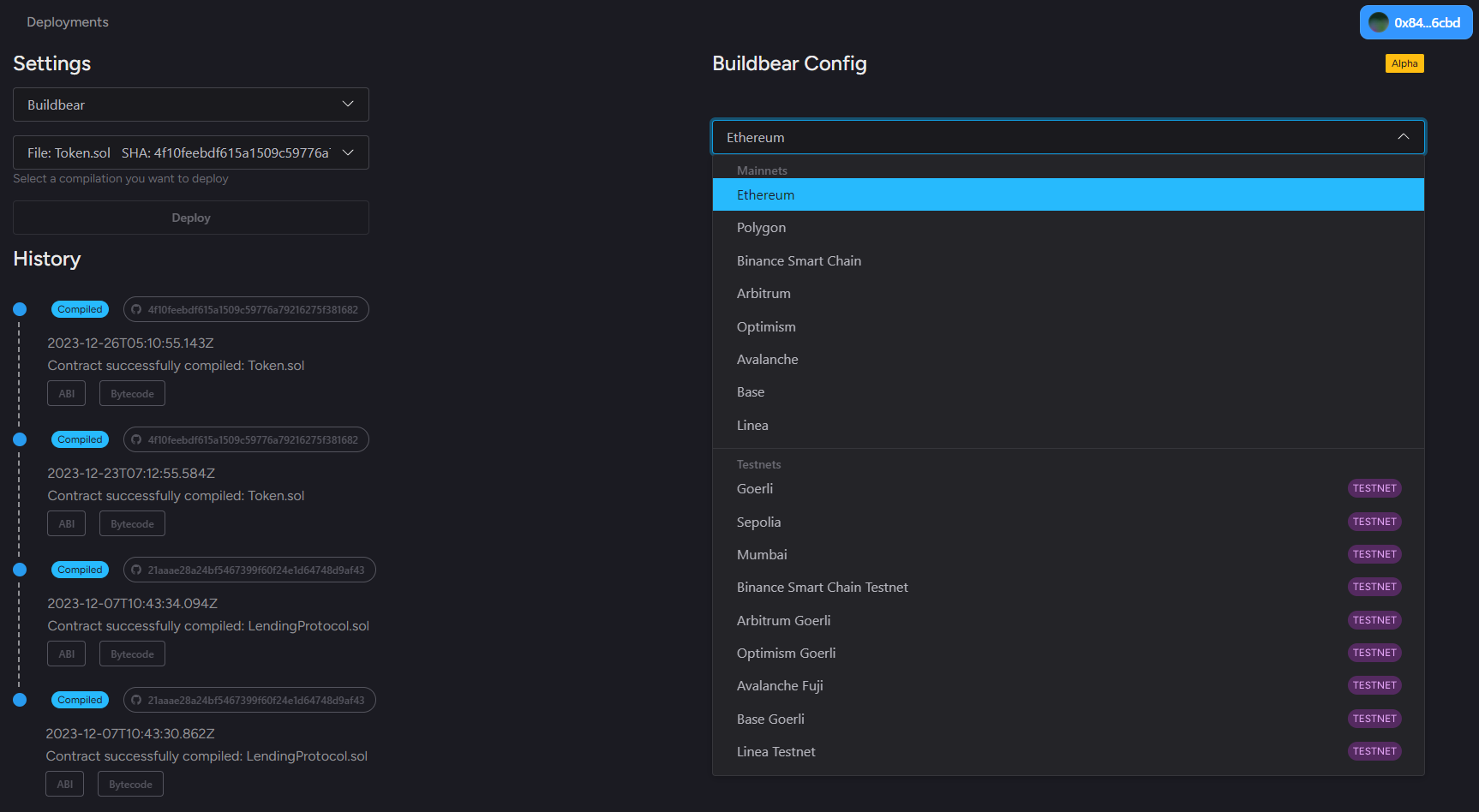Select the Goerli testnet option
The height and width of the screenshot is (812, 1479).
1069,488
